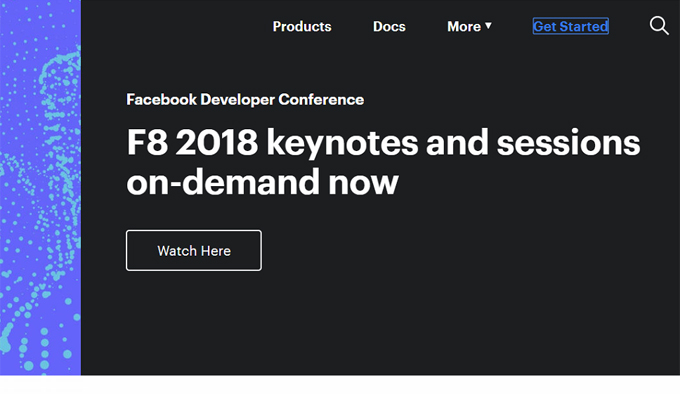Open the Docs menu item
The image size is (680, 394).
[389, 26]
